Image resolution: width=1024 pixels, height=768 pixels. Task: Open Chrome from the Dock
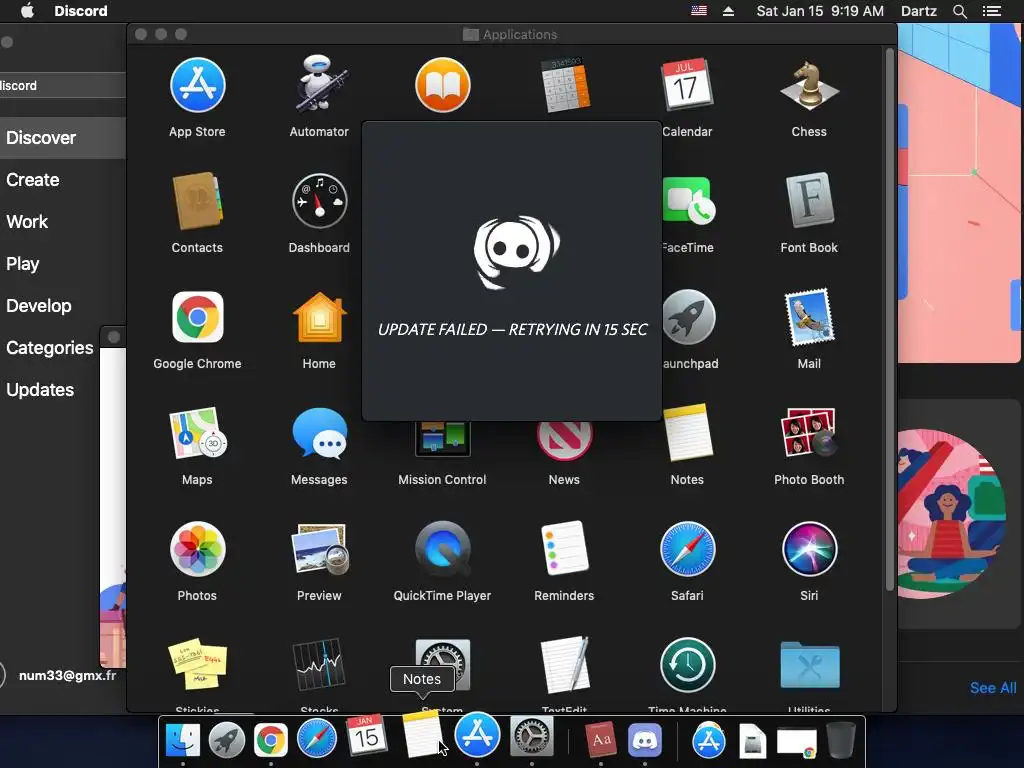pos(271,739)
